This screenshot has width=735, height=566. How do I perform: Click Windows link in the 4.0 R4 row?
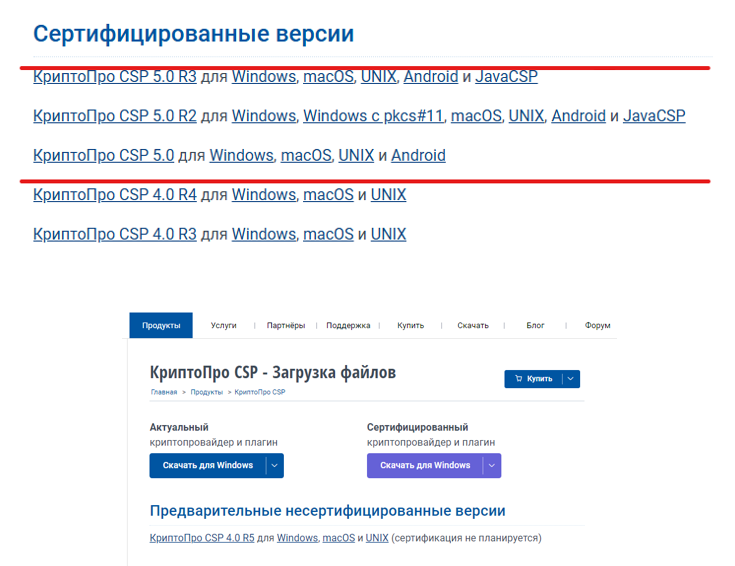click(264, 195)
